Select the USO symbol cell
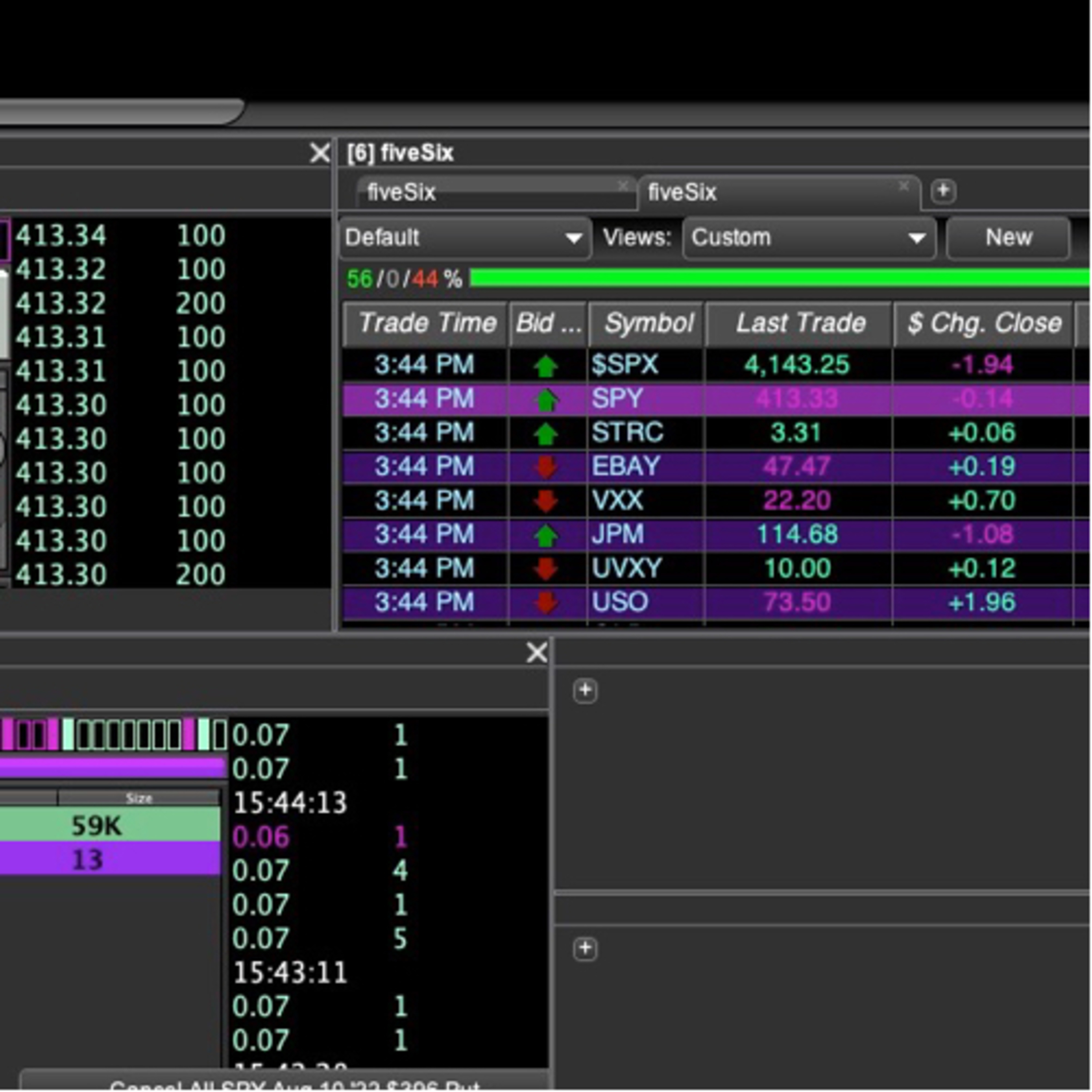The image size is (1092, 1092). click(x=646, y=602)
